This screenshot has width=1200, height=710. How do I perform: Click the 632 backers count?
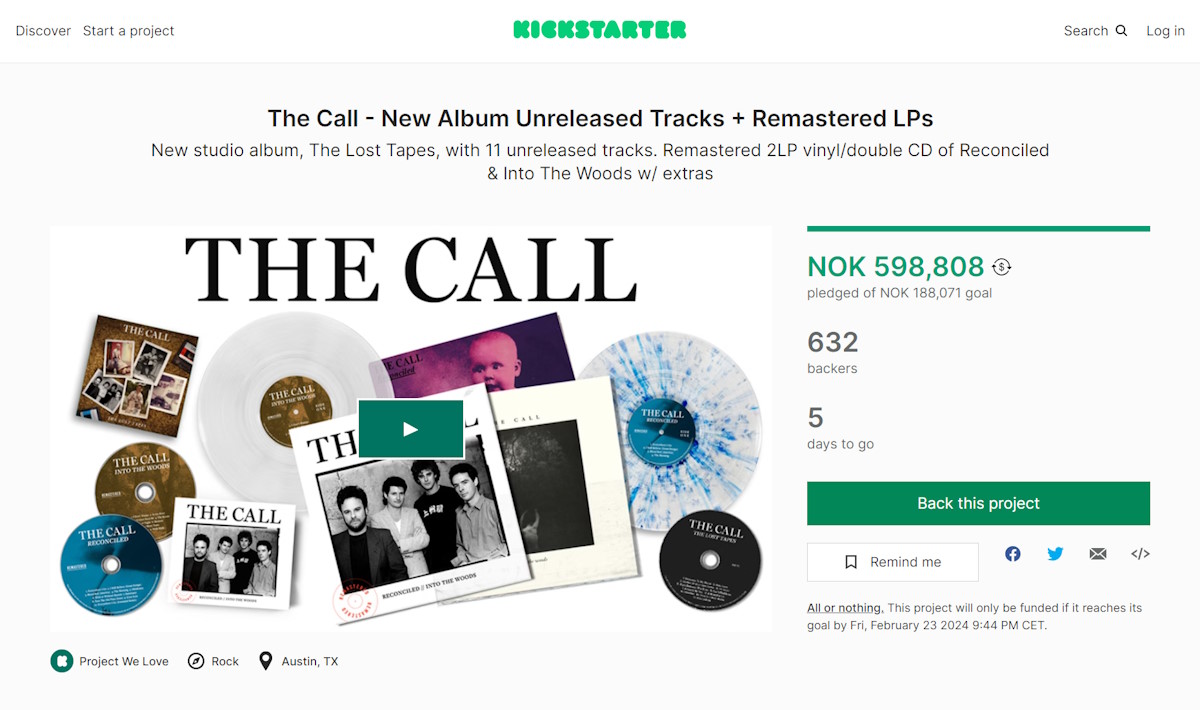(832, 343)
